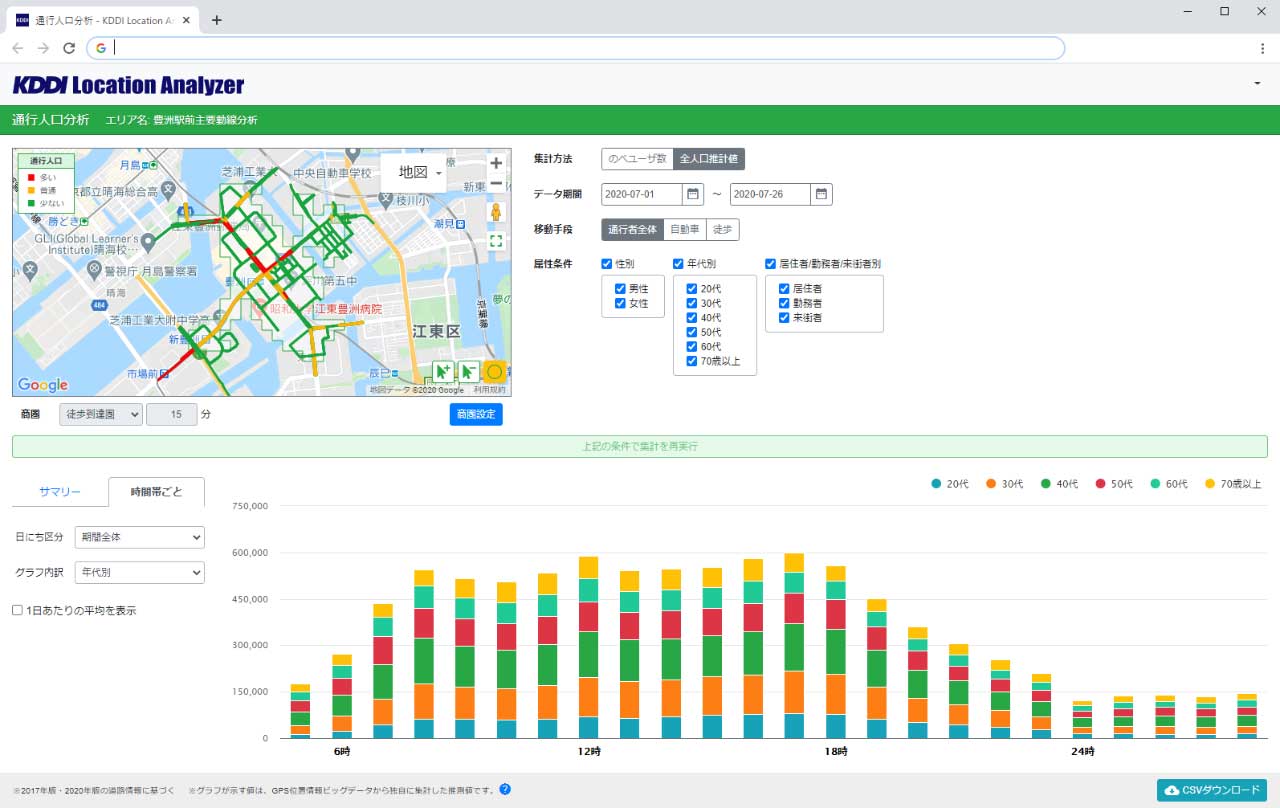Viewport: 1280px width, 808px height.
Task: Click the end date field 2020-07-26
Action: [x=770, y=194]
